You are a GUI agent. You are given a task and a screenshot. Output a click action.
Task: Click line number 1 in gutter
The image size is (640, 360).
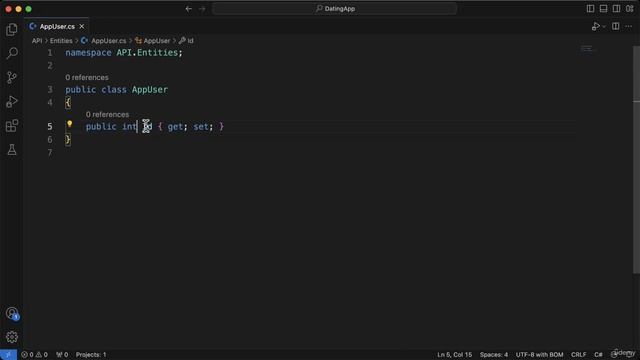coord(50,53)
